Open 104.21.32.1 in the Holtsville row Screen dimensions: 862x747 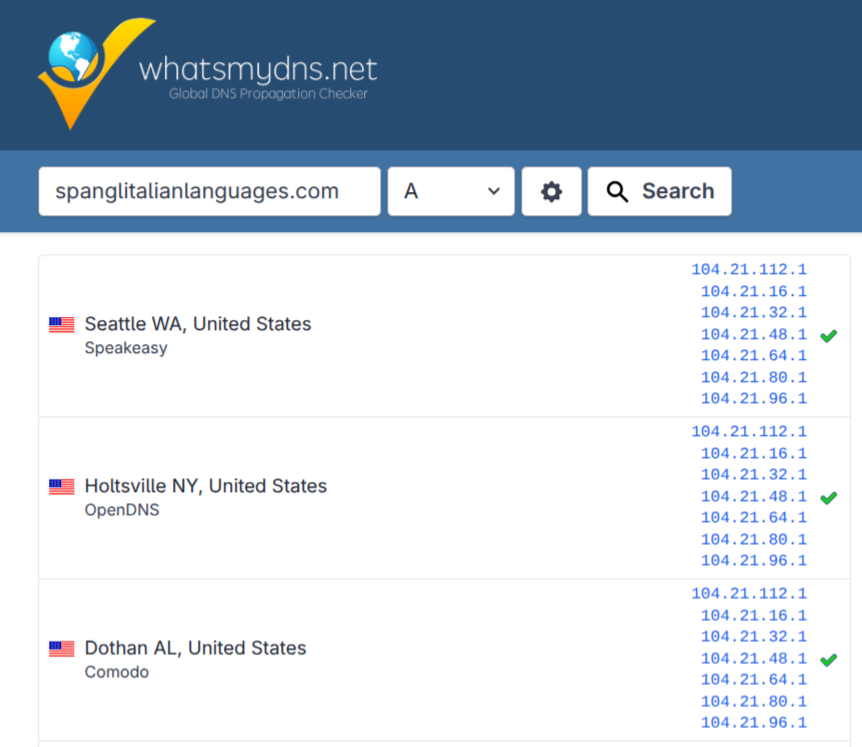click(754, 475)
